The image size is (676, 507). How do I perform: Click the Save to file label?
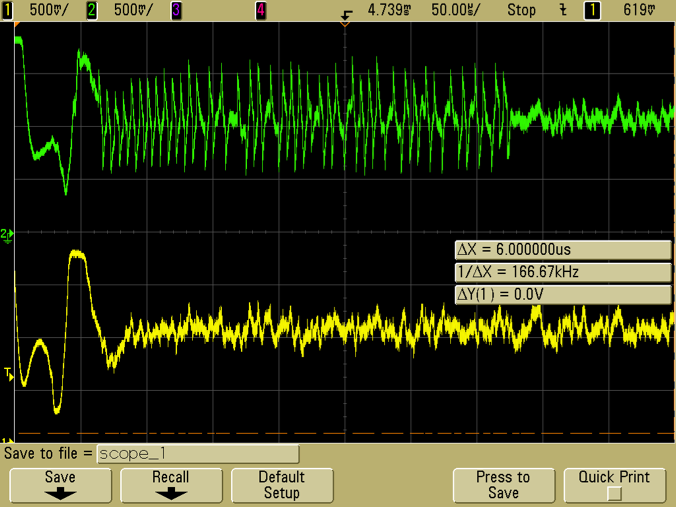pos(48,454)
